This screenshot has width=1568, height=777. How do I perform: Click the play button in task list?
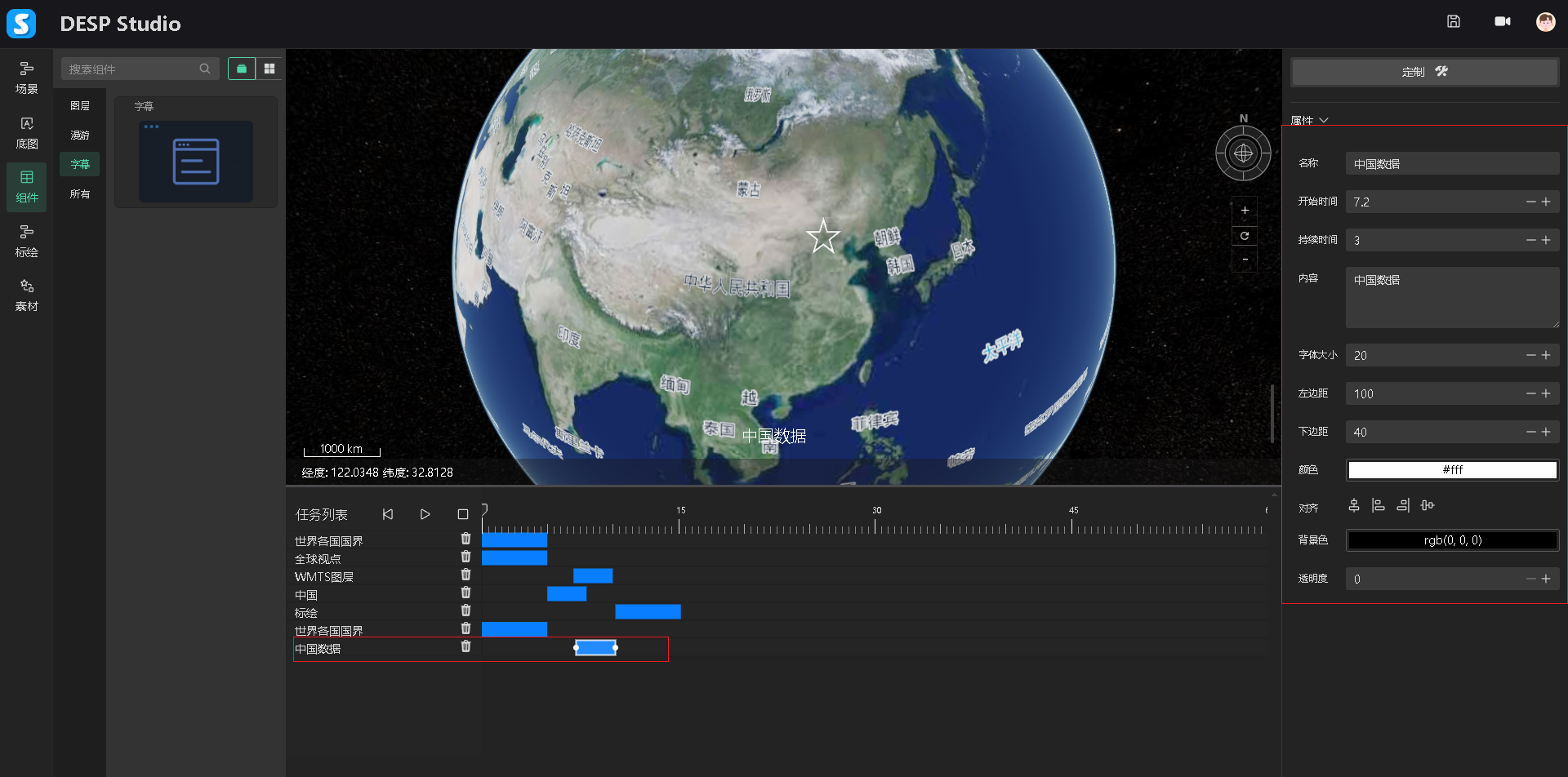click(425, 514)
